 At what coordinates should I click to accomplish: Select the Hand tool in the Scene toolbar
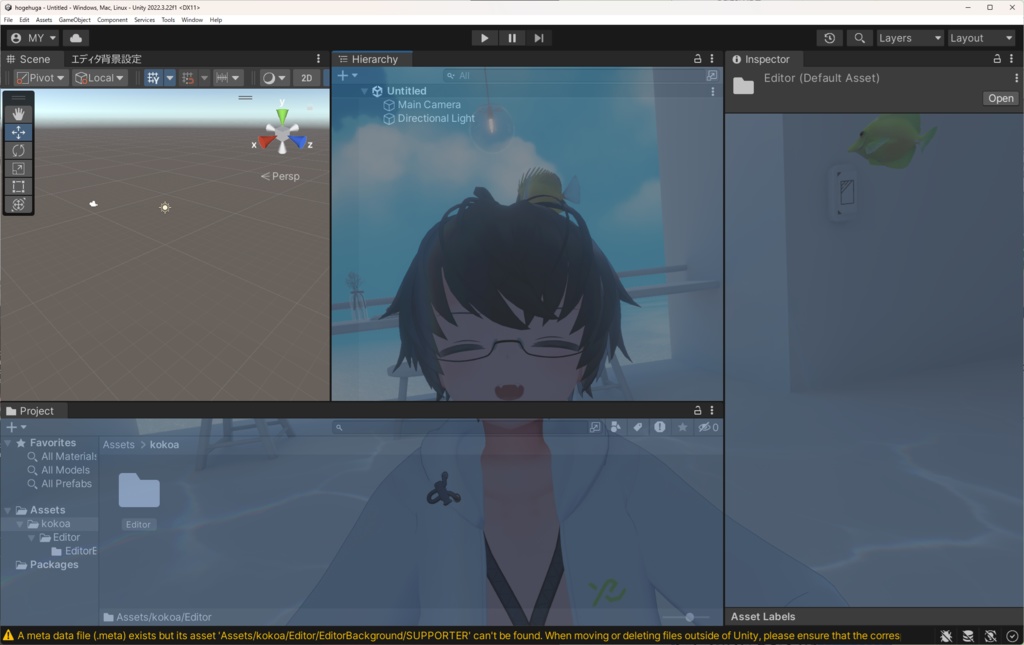pos(18,112)
